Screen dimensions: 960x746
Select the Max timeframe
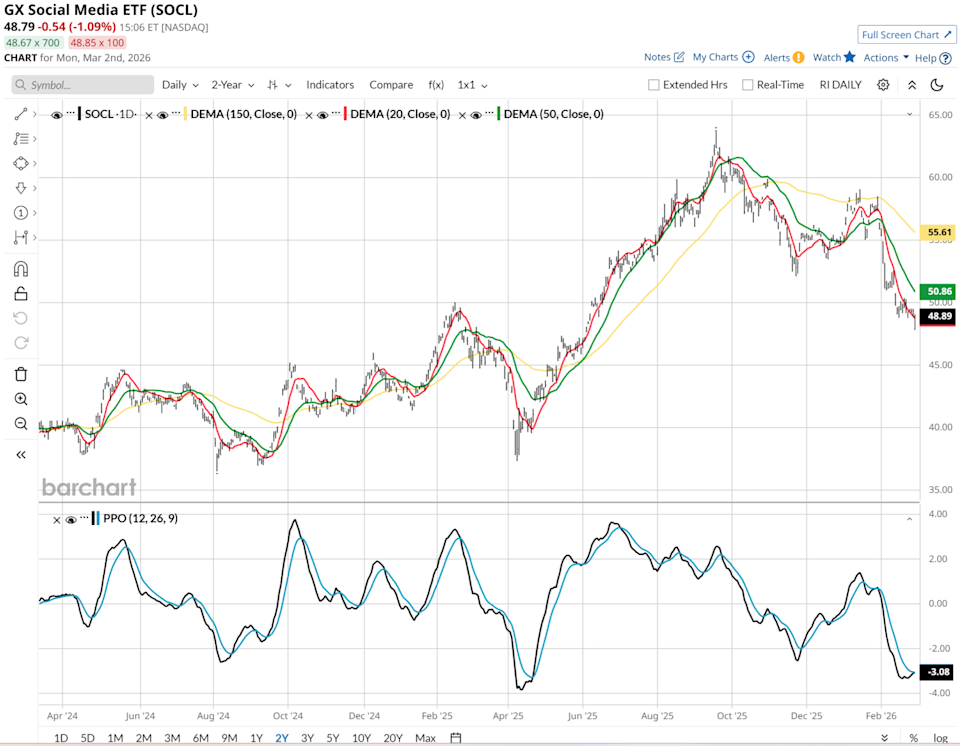426,737
